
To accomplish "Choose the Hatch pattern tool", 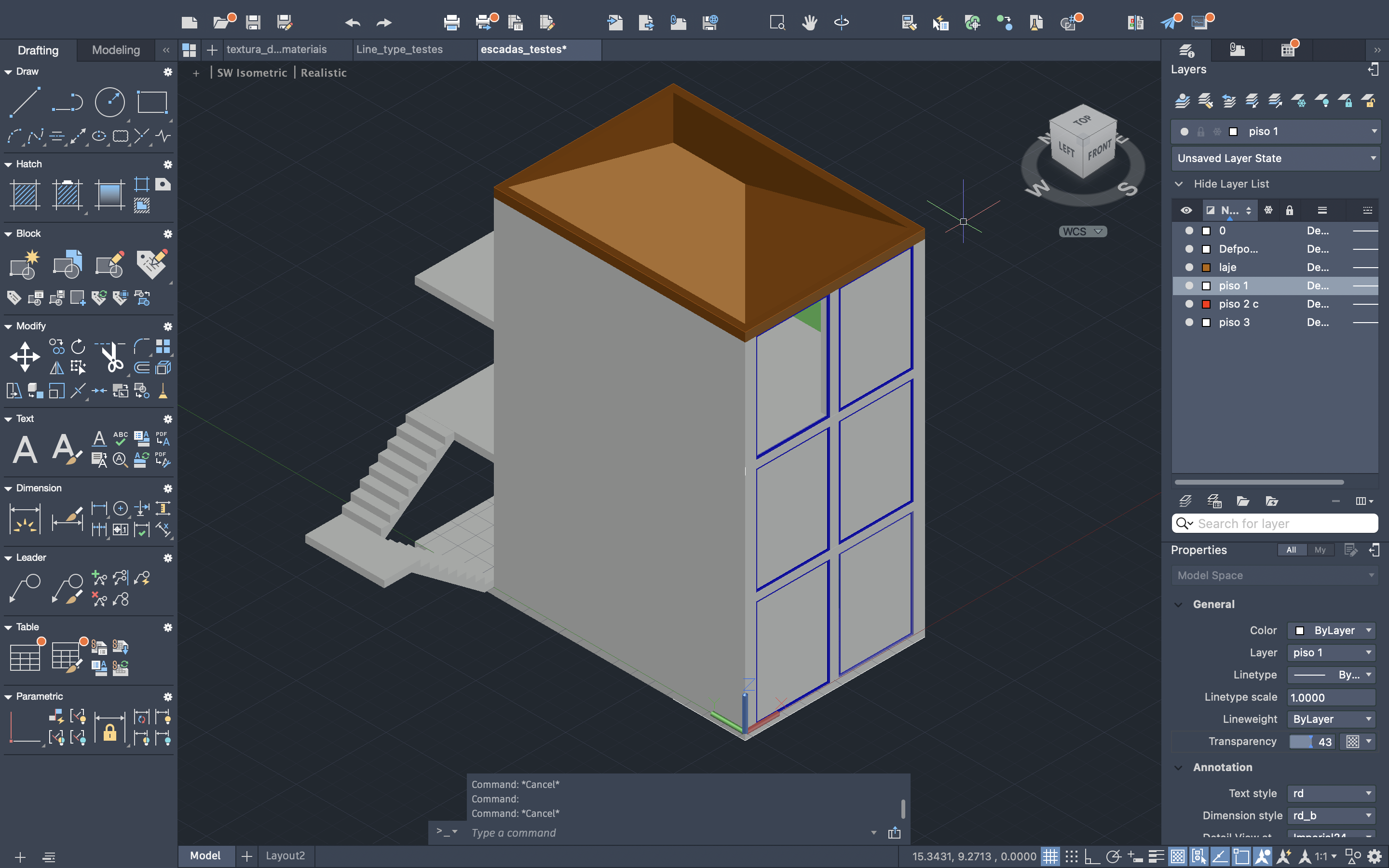I will pos(25,194).
